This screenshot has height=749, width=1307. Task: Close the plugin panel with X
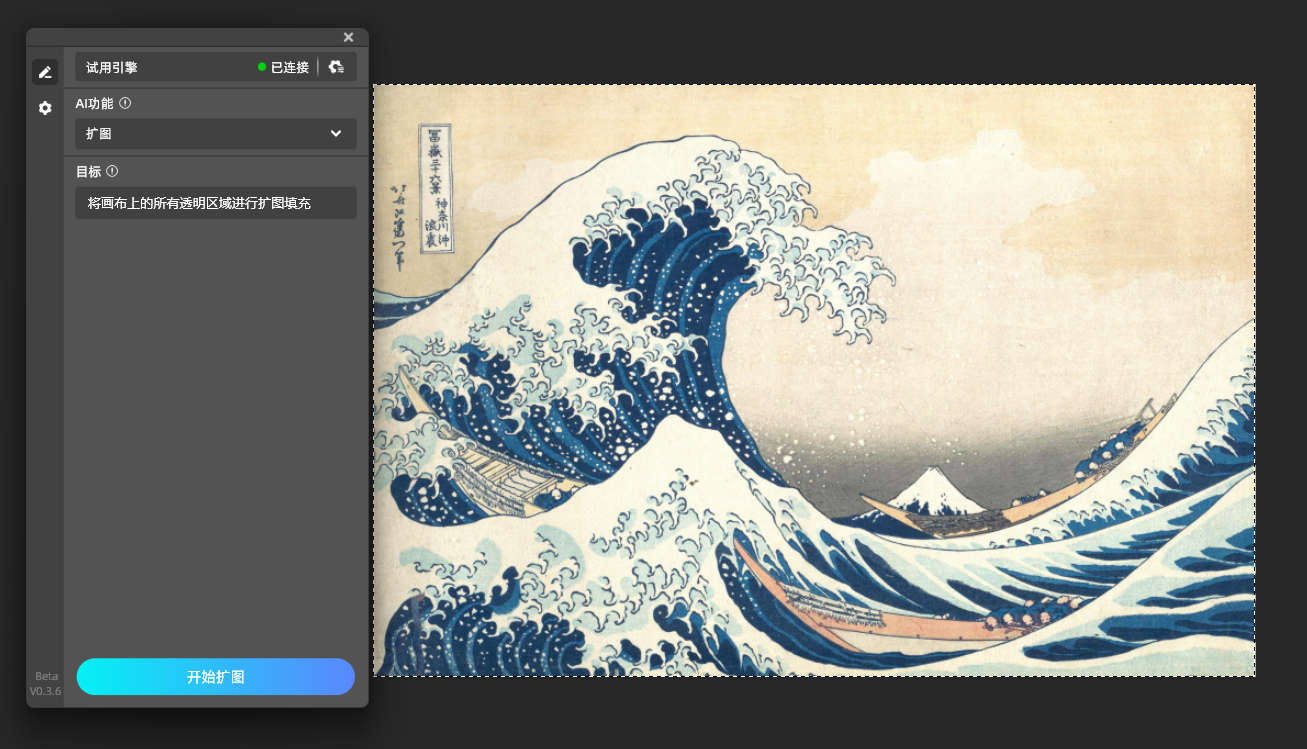pos(348,37)
